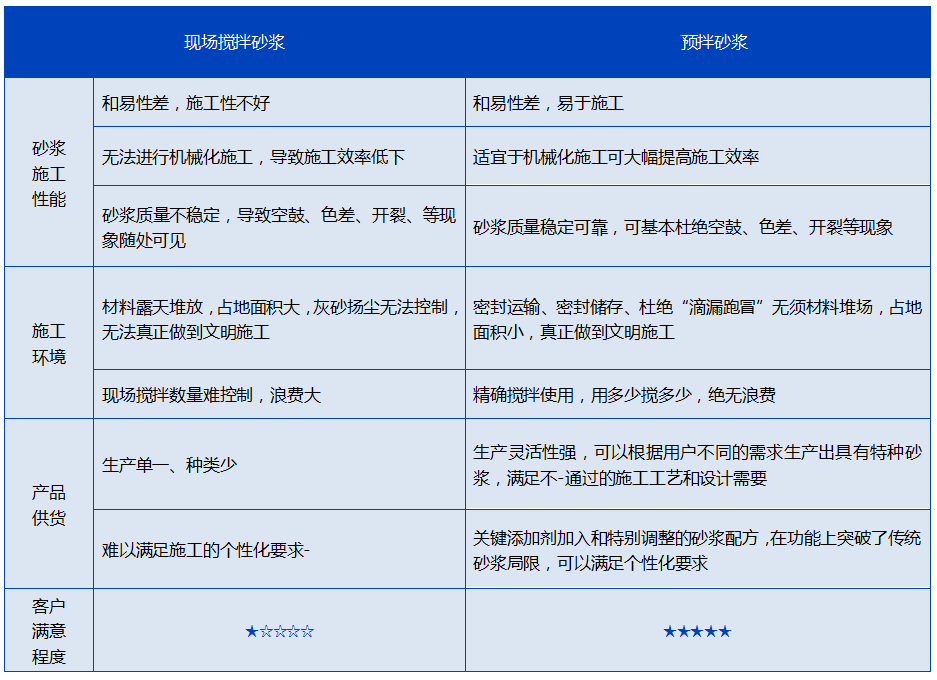Select the first star under 预拌砂浆
This screenshot has width=937, height=680.
pyautogui.click(x=670, y=631)
